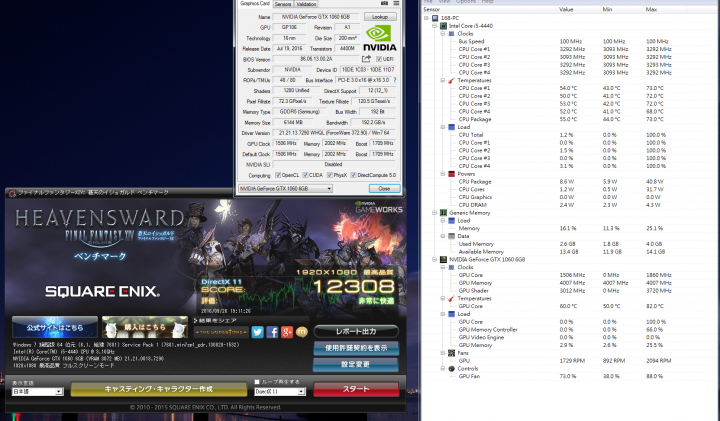720x421 pixels.
Task: Collapse the Intel Core i5-4440 node
Action: pyautogui.click(x=434, y=26)
